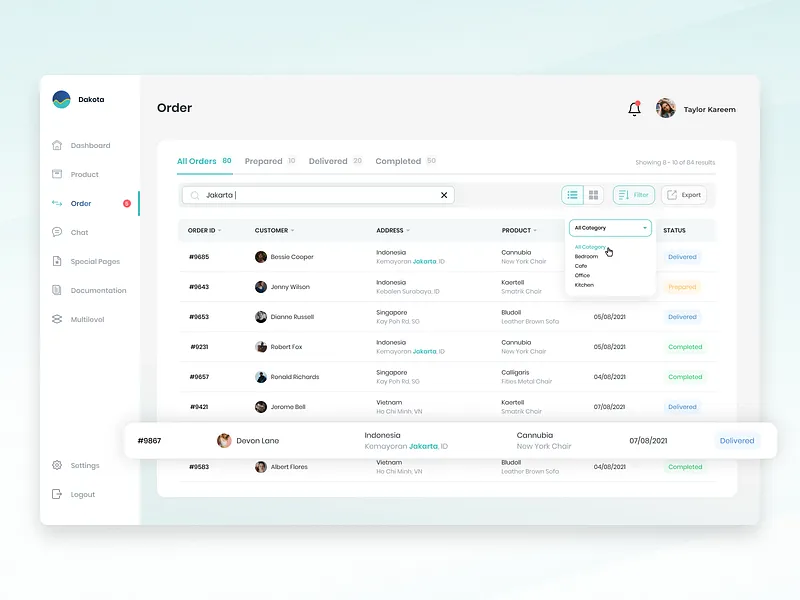This screenshot has width=800, height=600.
Task: Click Bessie Cooper's avatar
Action: (x=261, y=257)
